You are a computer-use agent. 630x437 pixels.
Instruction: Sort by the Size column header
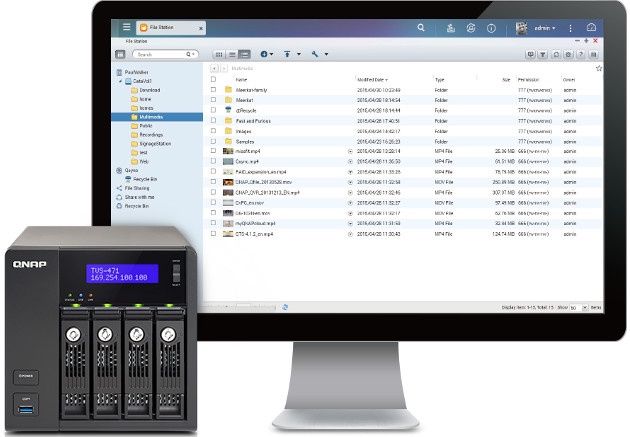[506, 80]
